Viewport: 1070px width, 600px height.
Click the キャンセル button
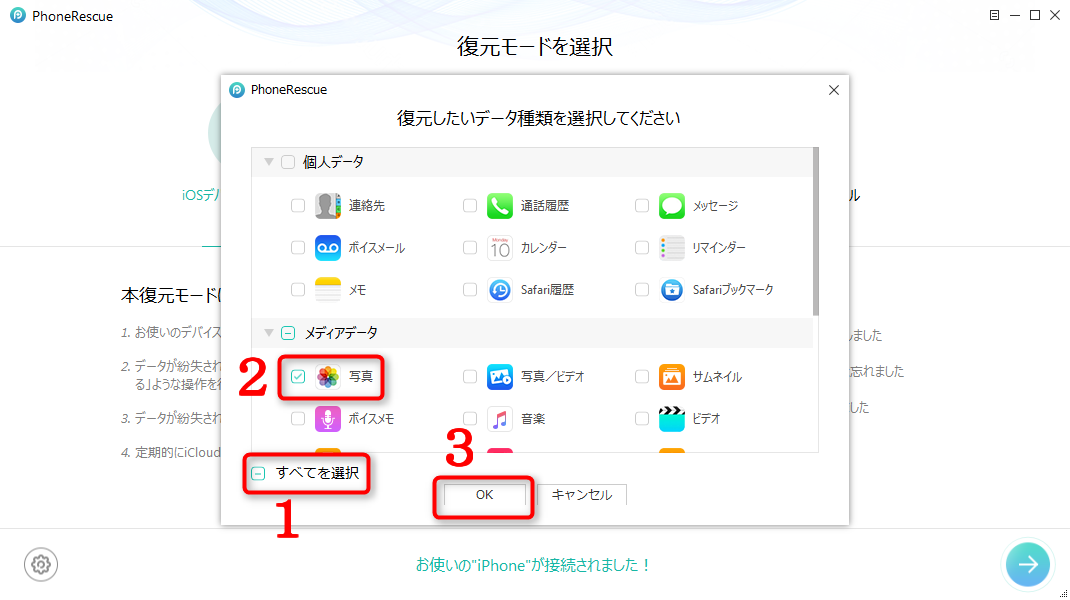(581, 495)
